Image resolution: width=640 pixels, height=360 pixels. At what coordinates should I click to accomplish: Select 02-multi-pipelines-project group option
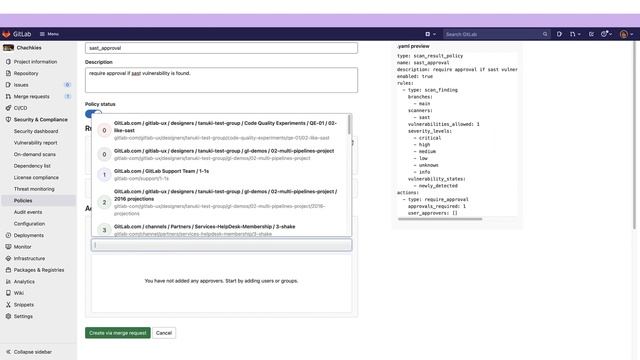tap(220, 154)
